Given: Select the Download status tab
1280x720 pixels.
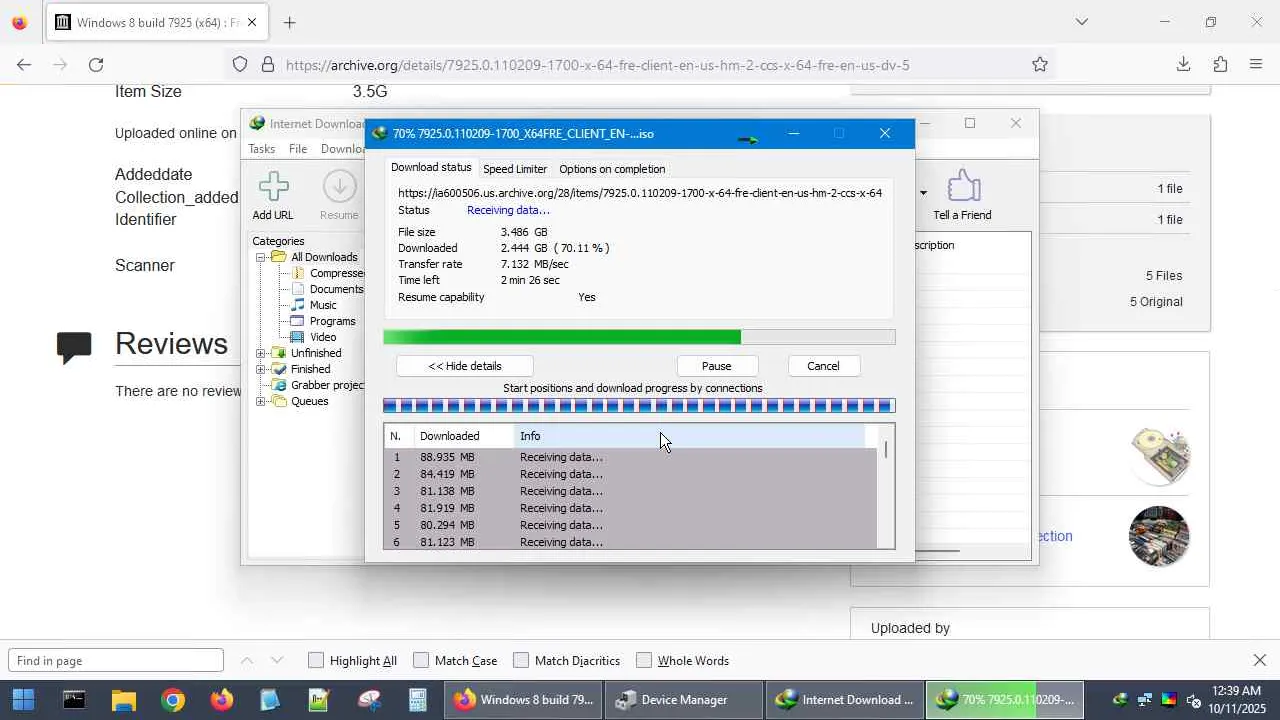Looking at the screenshot, I should pyautogui.click(x=431, y=168).
